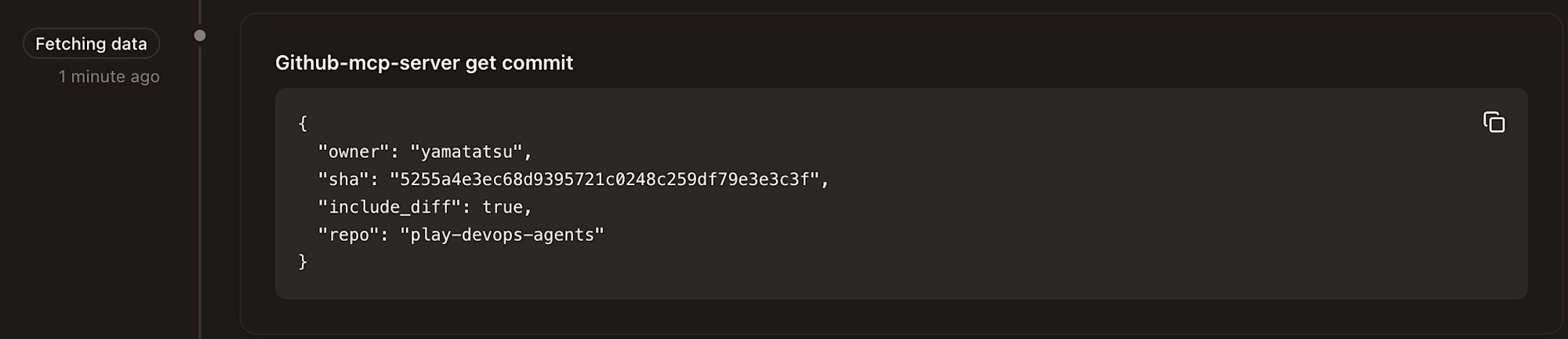Click the opening curly brace
Image resolution: width=1568 pixels, height=339 pixels.
303,123
